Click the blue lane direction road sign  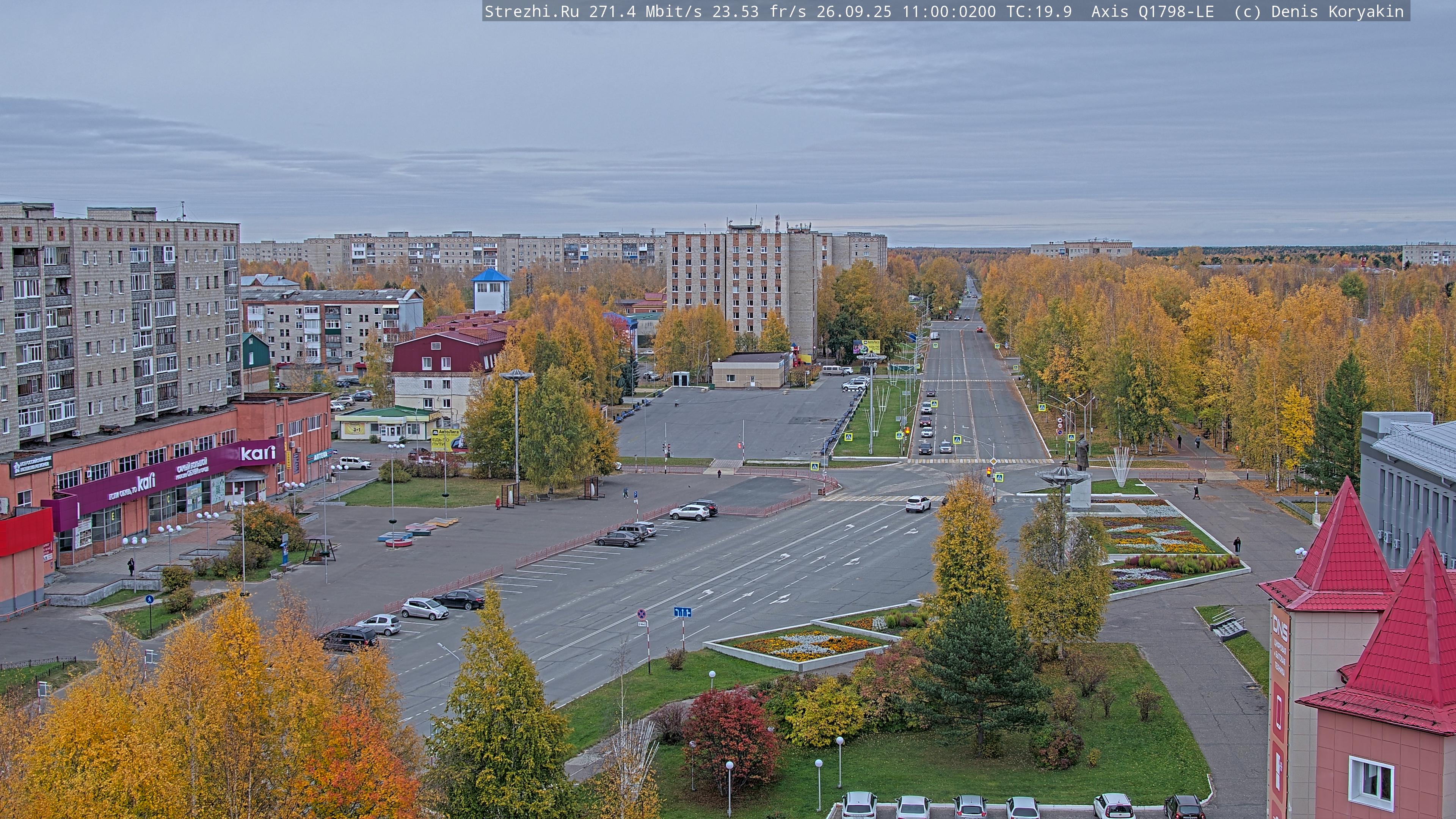tap(682, 612)
